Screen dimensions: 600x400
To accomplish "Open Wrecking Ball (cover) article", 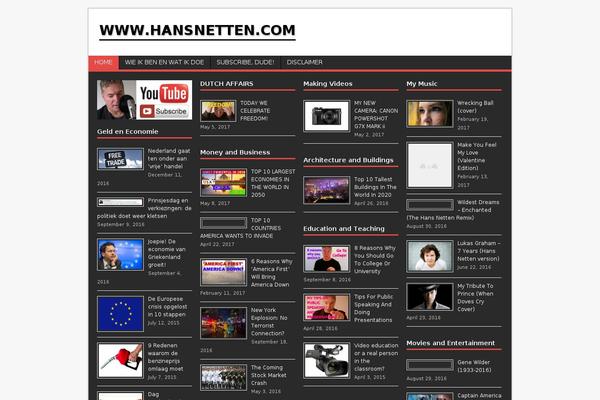I will (x=475, y=107).
